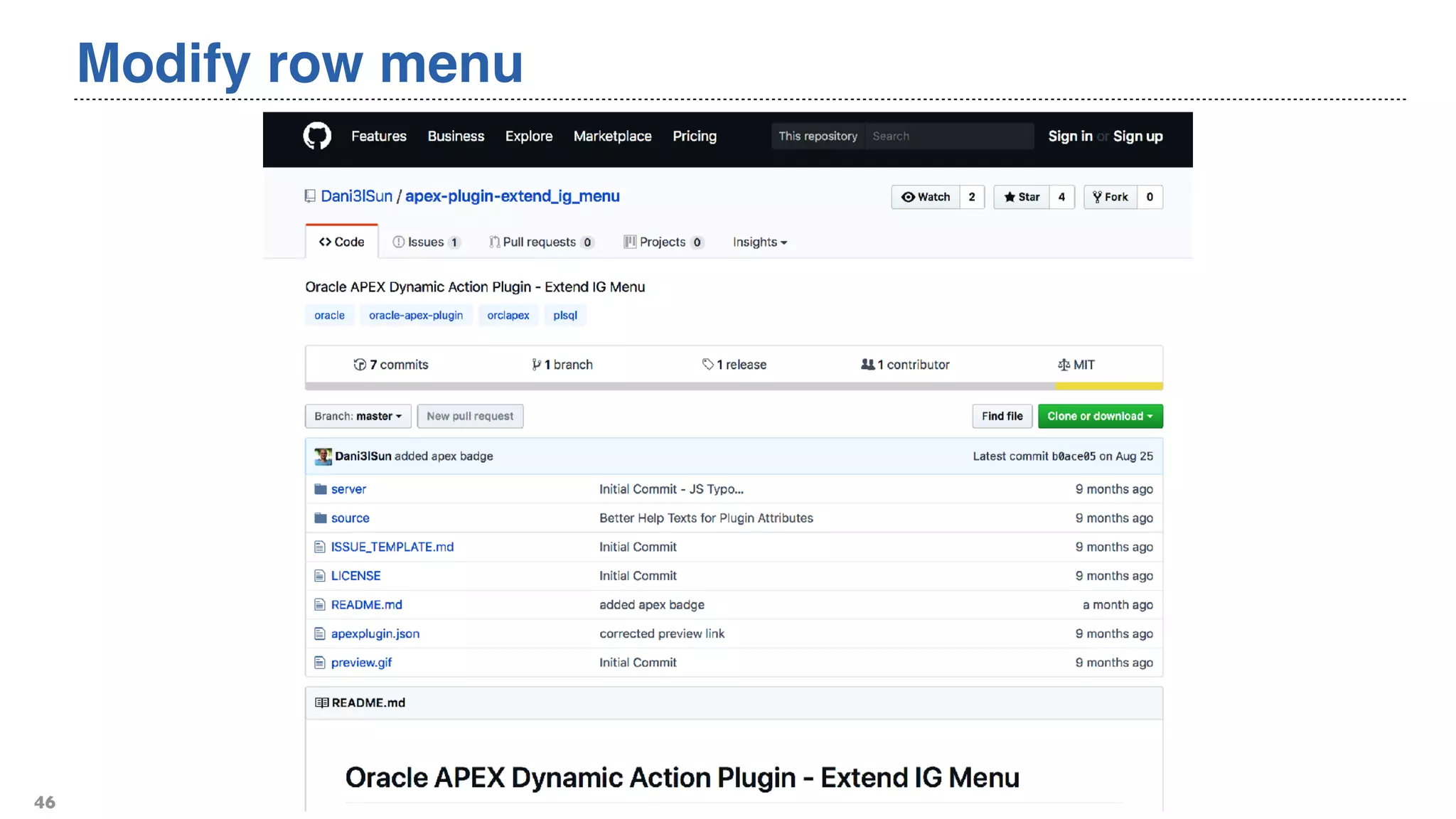Click Find file button
Screen dimensions: 1456x819
tap(1002, 416)
